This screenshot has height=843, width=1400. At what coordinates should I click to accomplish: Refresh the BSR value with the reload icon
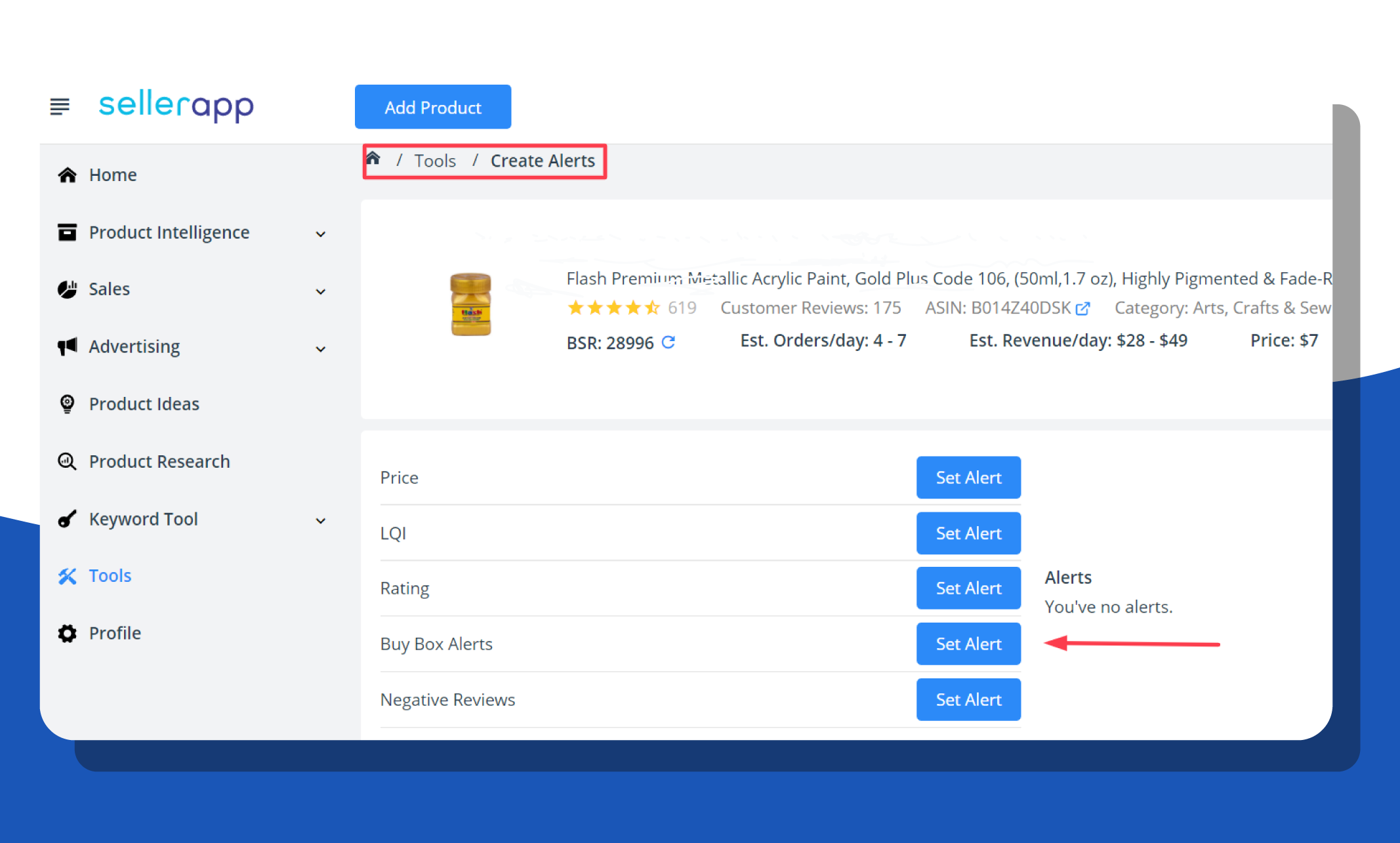click(668, 342)
